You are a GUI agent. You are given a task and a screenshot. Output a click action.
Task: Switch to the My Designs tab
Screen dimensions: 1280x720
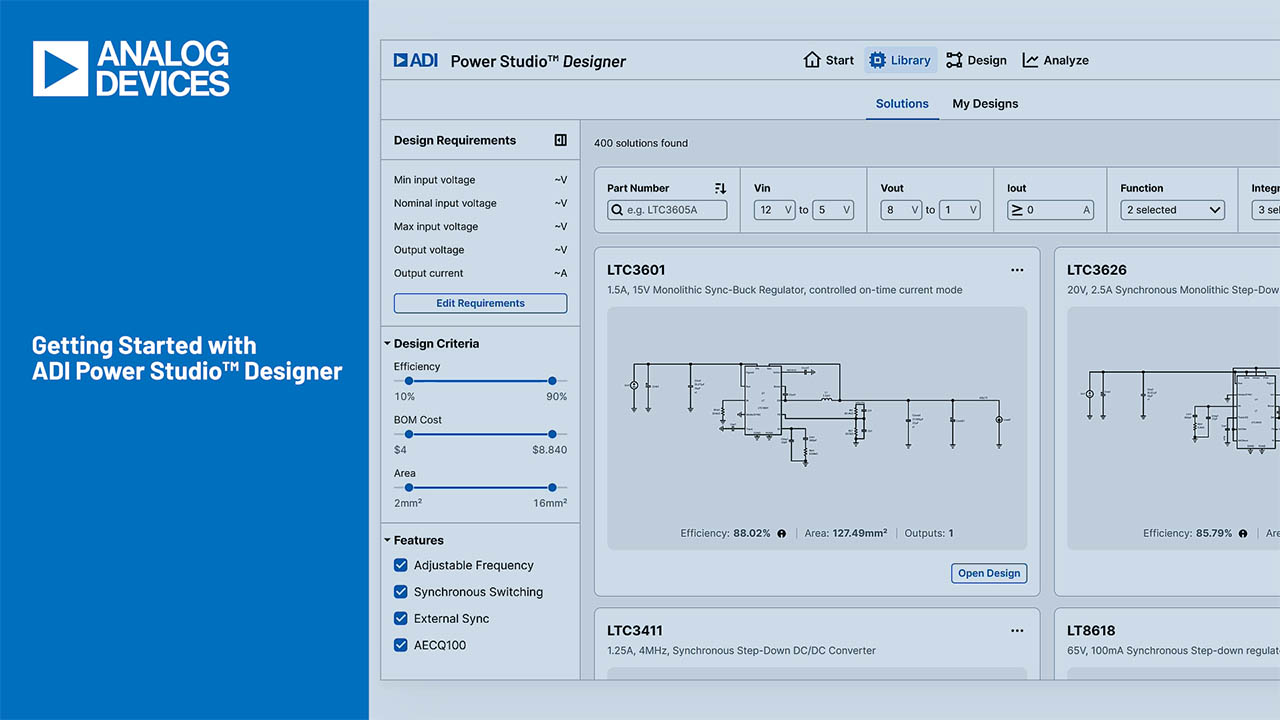click(x=985, y=104)
